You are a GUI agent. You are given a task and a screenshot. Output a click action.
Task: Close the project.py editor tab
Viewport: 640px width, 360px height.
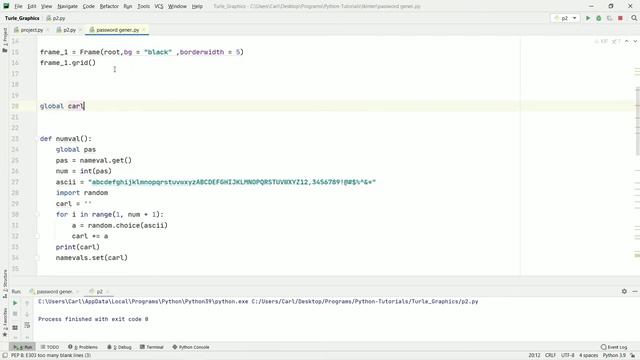47,30
